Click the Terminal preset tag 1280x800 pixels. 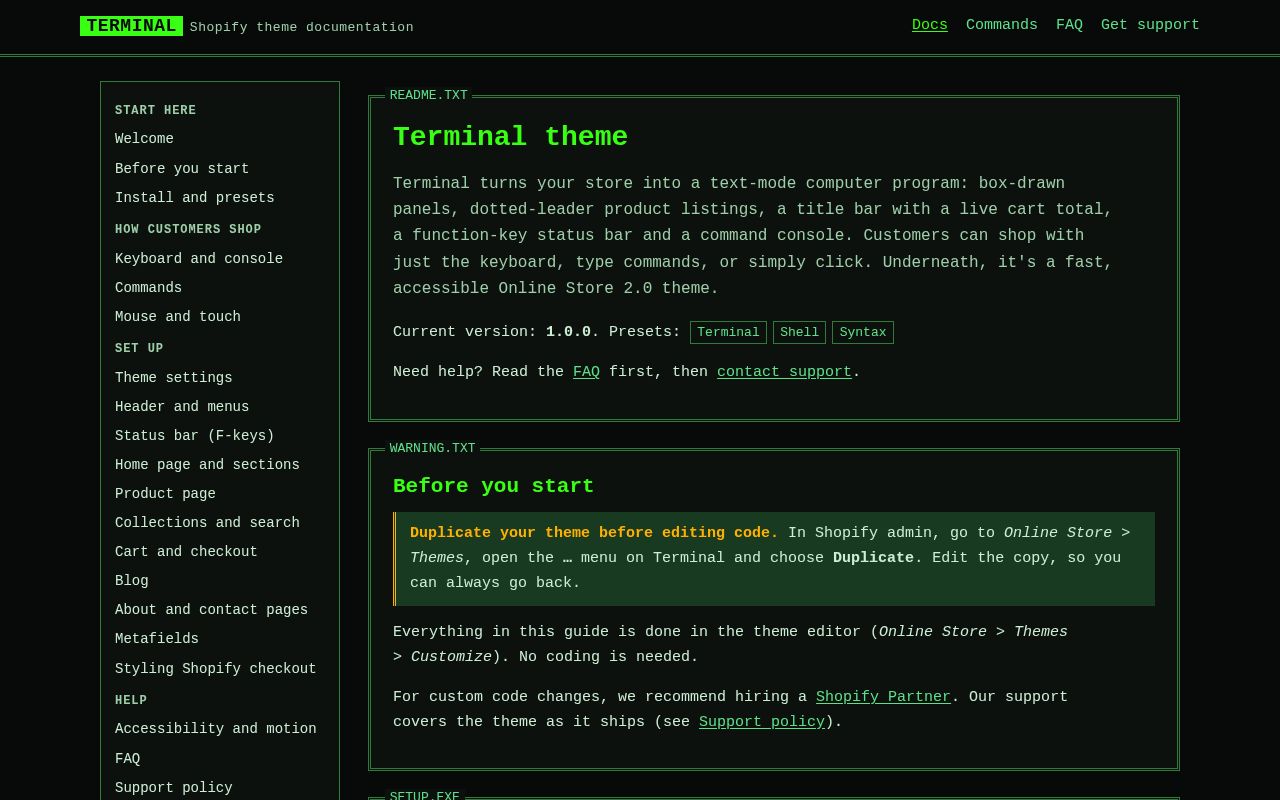(728, 333)
